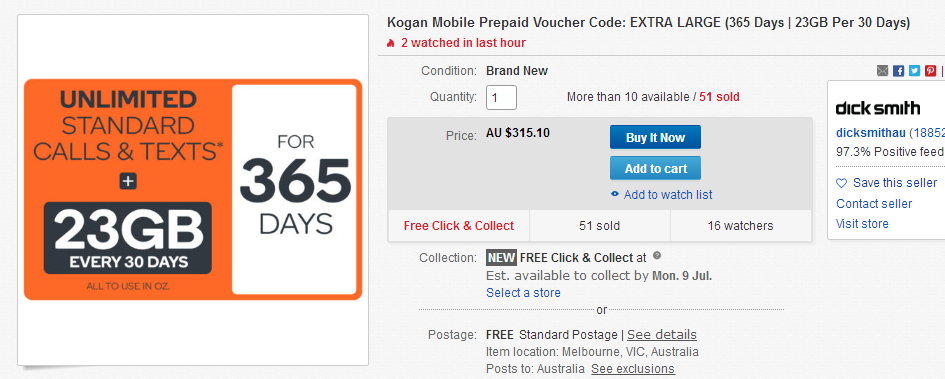Click the Buy It Now button
This screenshot has height=379, width=945.
tap(655, 137)
